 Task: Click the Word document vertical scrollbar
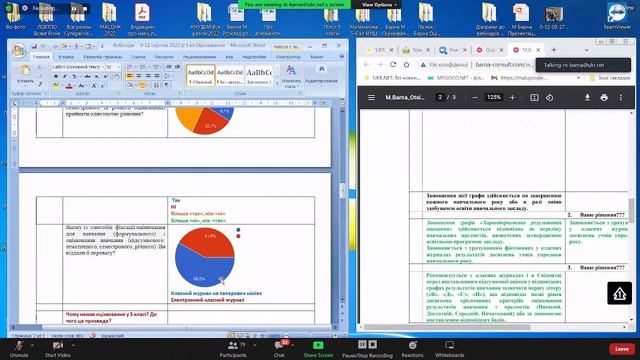click(x=343, y=190)
